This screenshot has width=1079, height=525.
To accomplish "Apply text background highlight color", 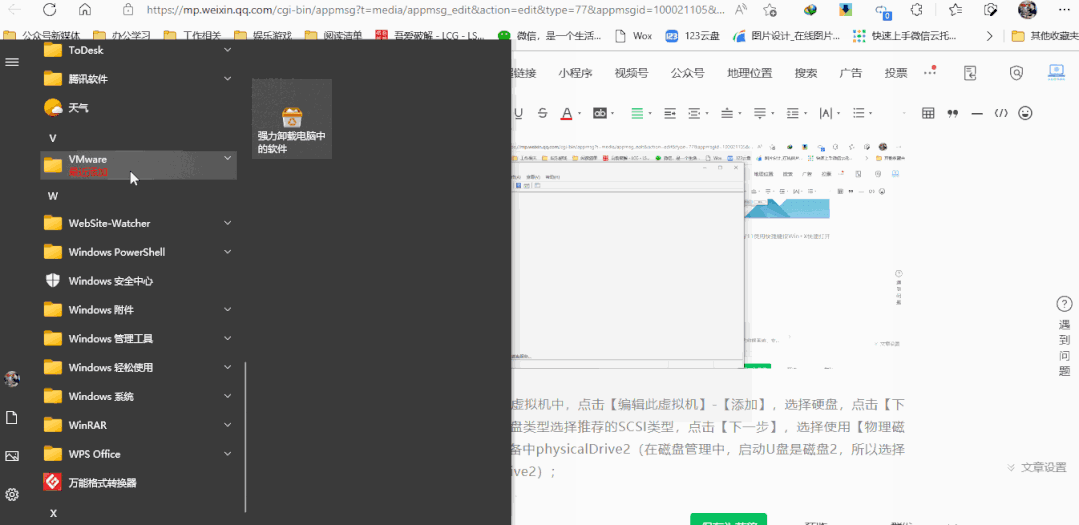I will (600, 113).
